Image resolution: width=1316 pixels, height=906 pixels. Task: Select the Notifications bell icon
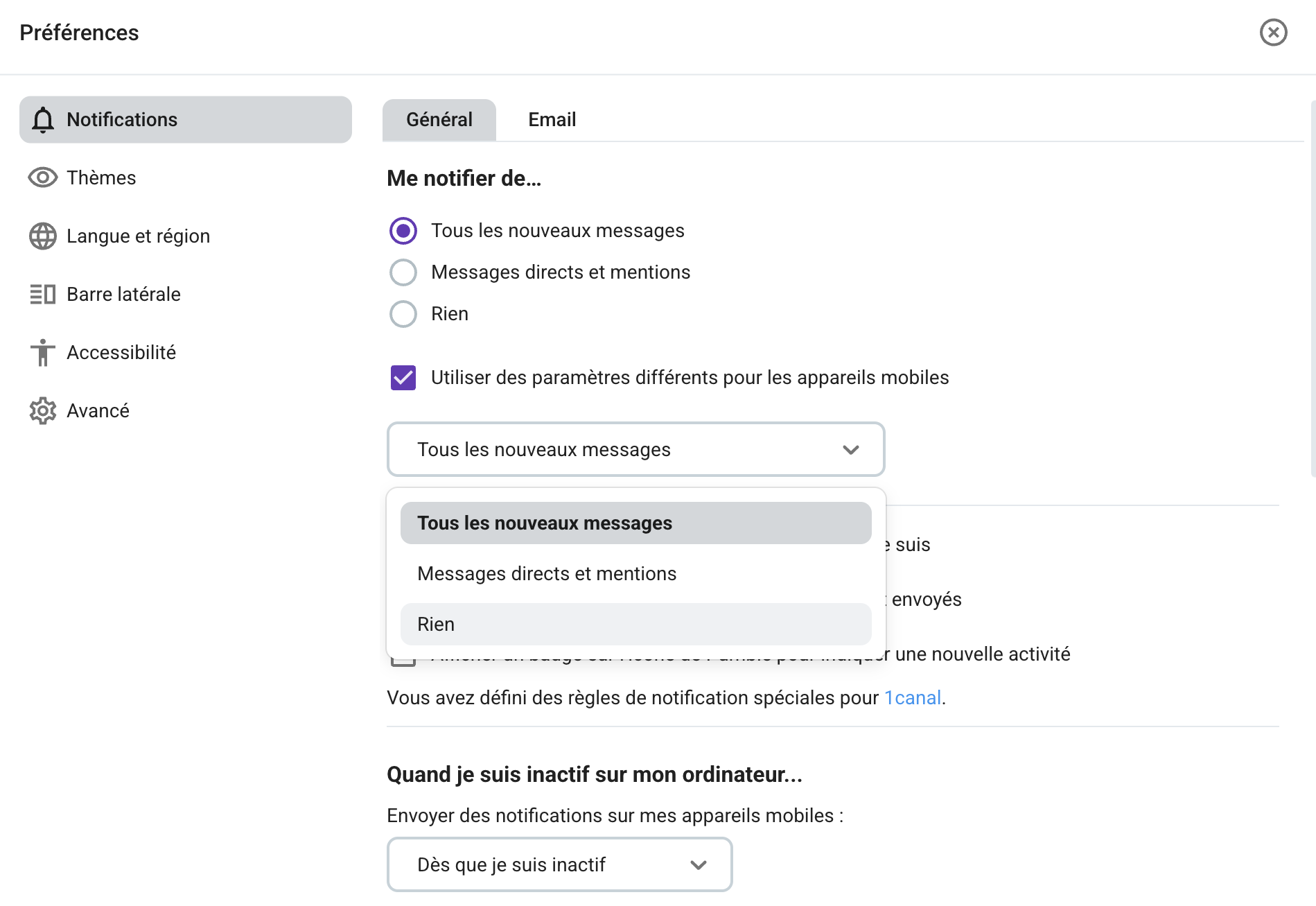point(43,119)
